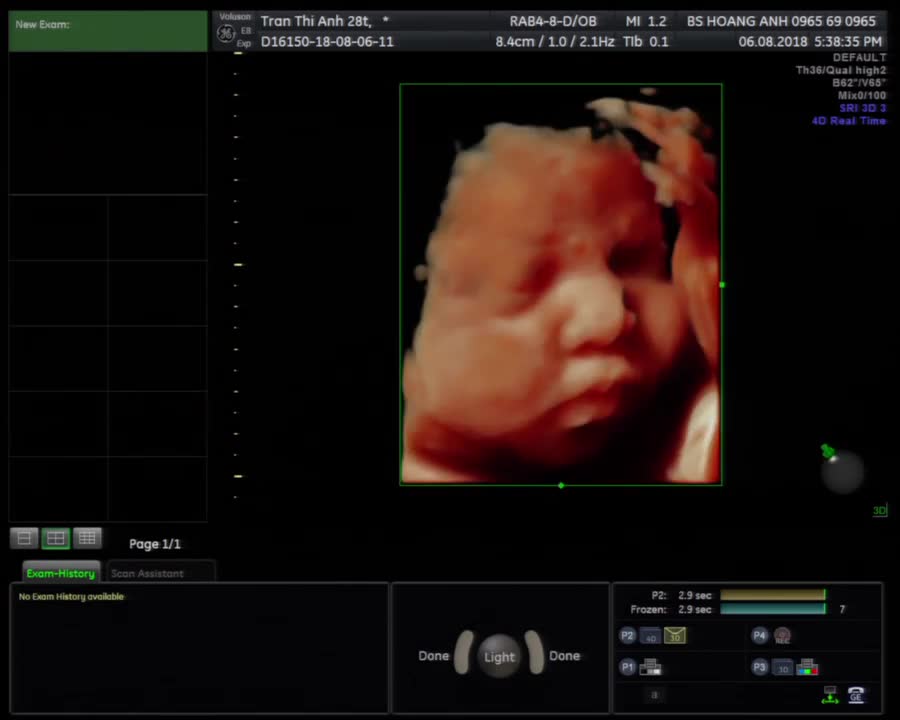Click the probe label 'RAB4-8-D/OB'
This screenshot has width=900, height=720.
point(553,21)
